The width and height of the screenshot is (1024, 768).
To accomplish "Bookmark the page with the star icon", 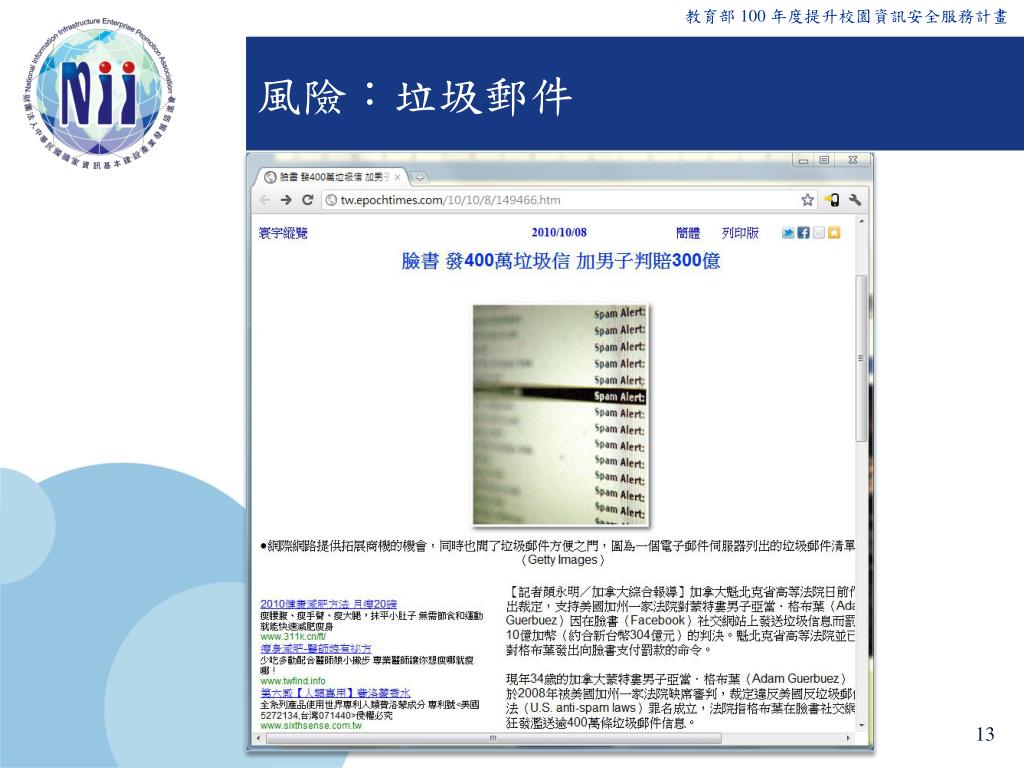I will pyautogui.click(x=808, y=200).
